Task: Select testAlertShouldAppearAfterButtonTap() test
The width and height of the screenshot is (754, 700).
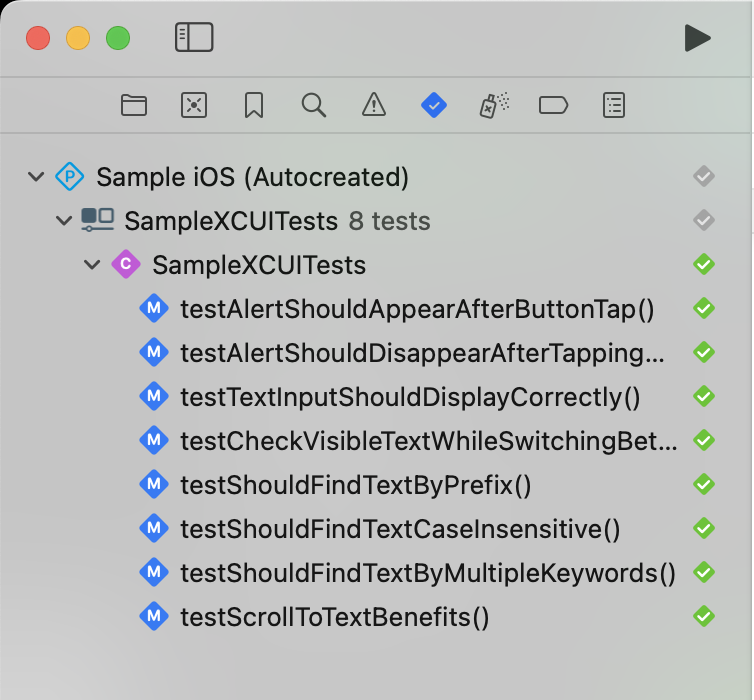Action: pos(417,309)
